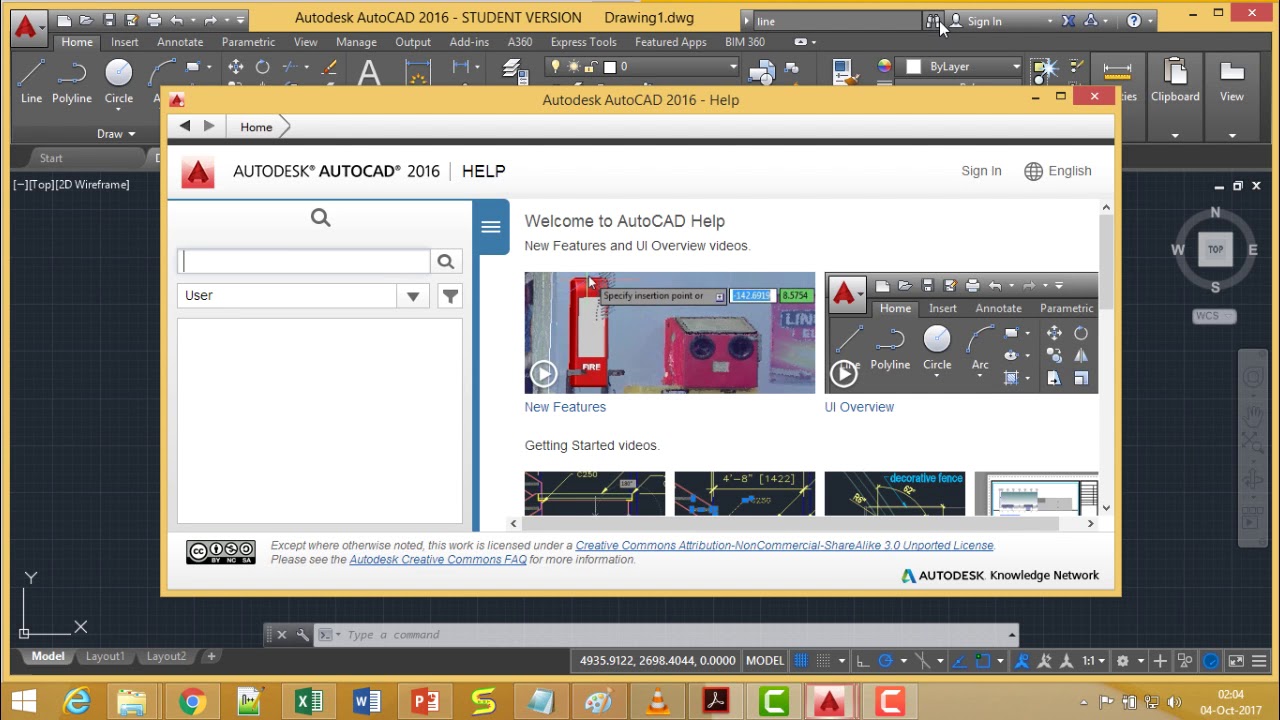
Task: Click the Save icon in the Quick Access toolbar
Action: pos(109,20)
